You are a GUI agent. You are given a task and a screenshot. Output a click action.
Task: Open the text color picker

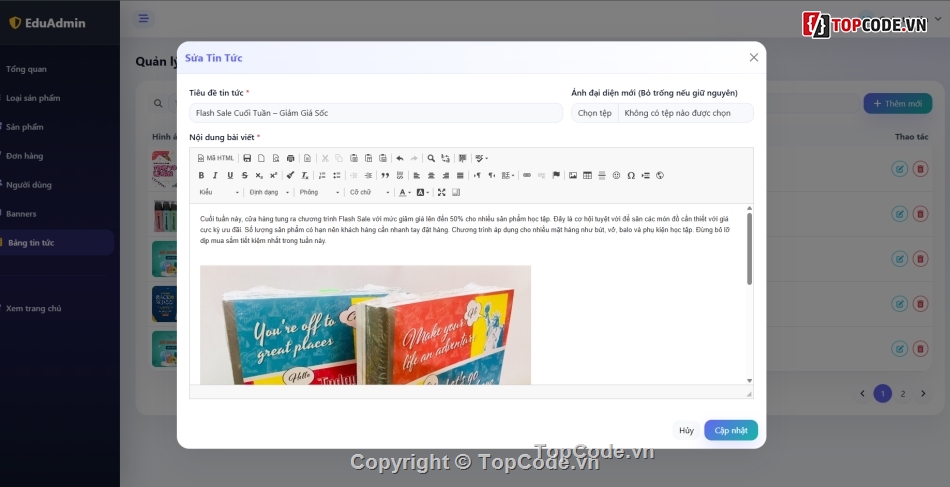(405, 192)
